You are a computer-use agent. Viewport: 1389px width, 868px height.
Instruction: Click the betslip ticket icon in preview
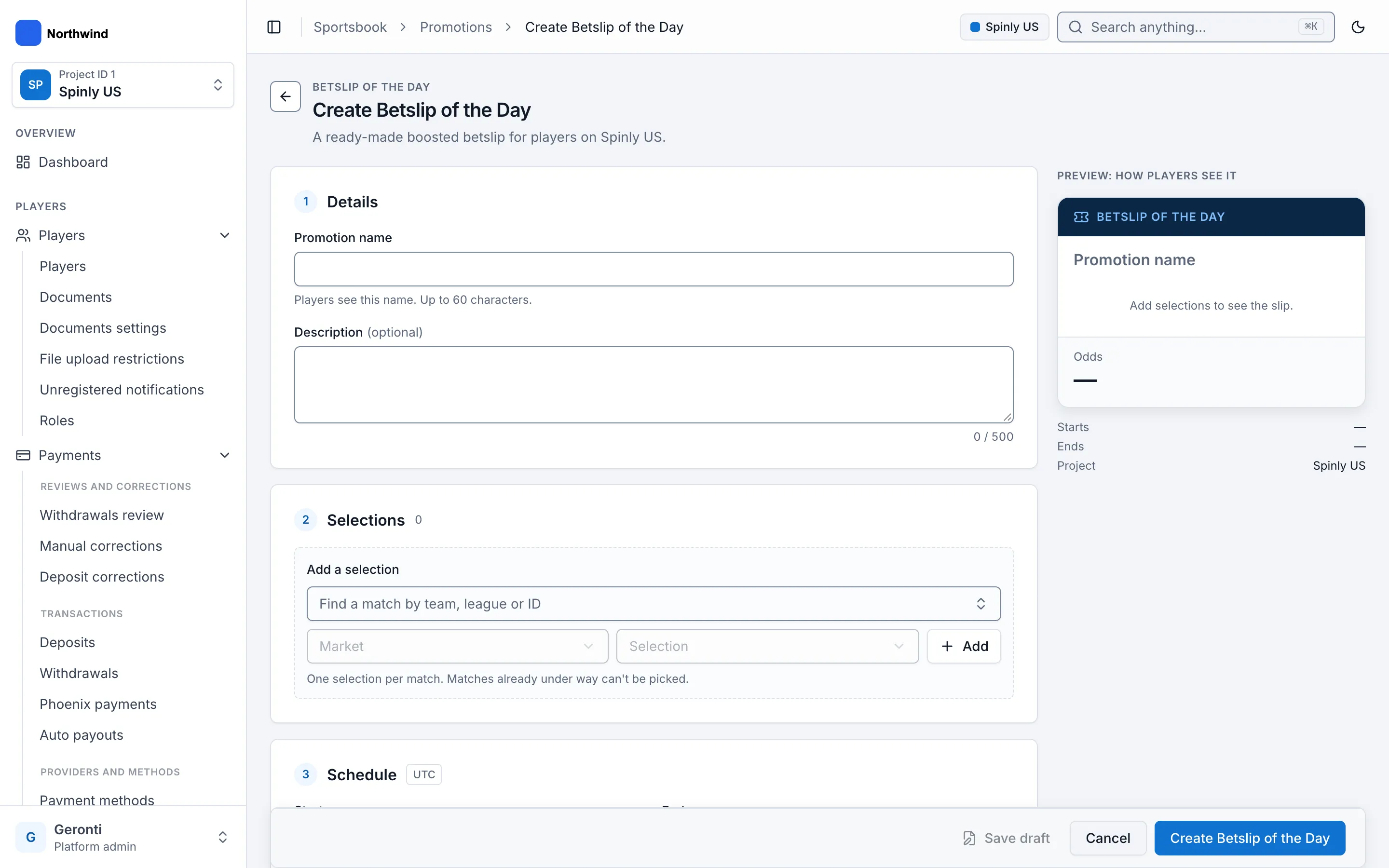coord(1081,217)
